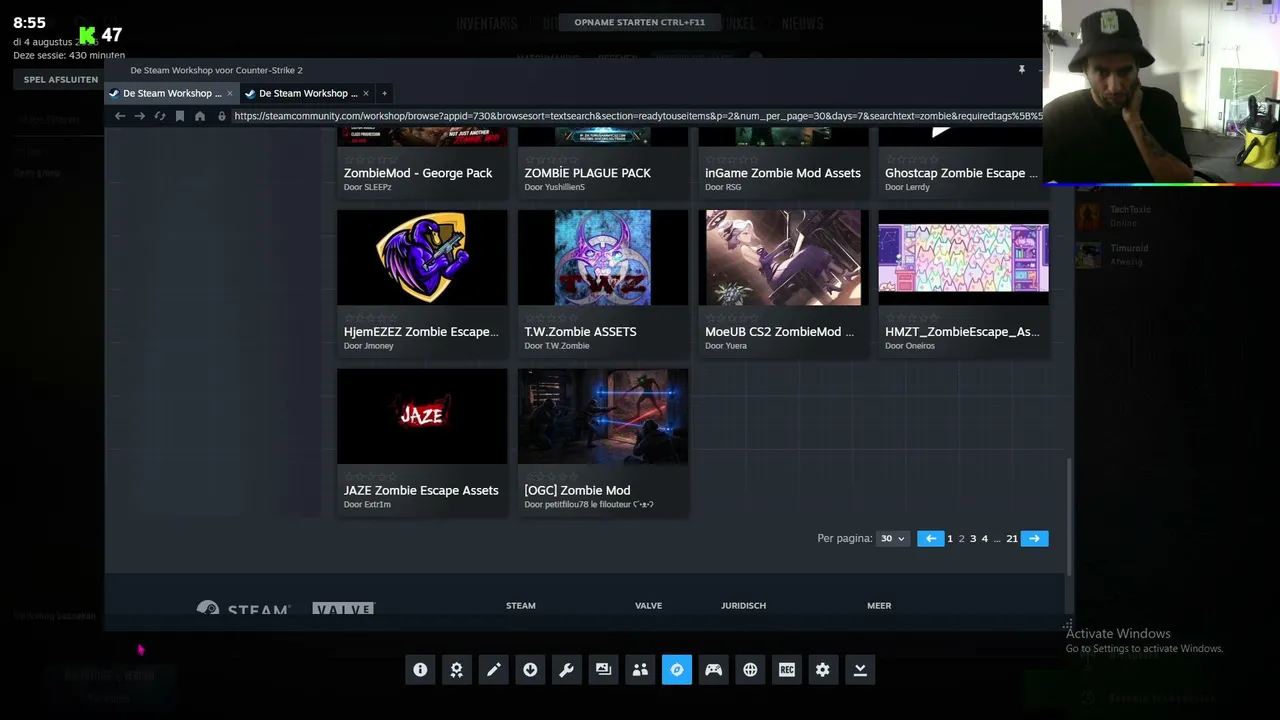Click the padlock site security icon

(222, 116)
